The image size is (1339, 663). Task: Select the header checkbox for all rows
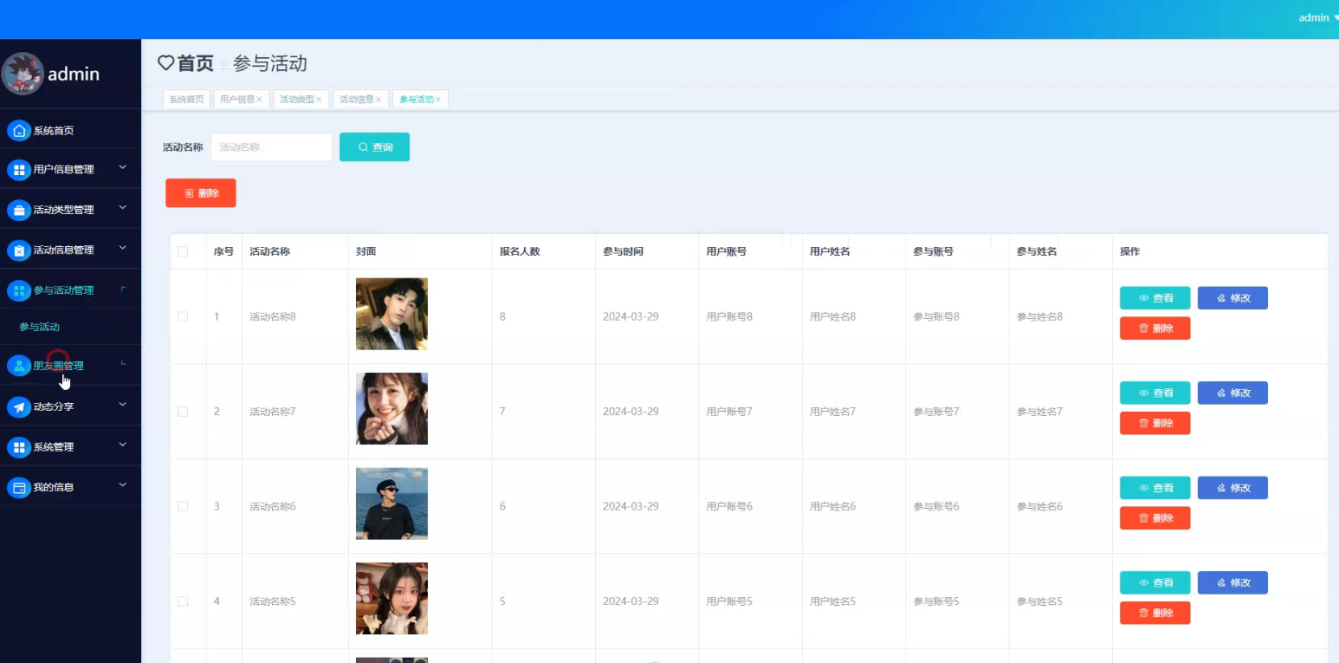[183, 251]
